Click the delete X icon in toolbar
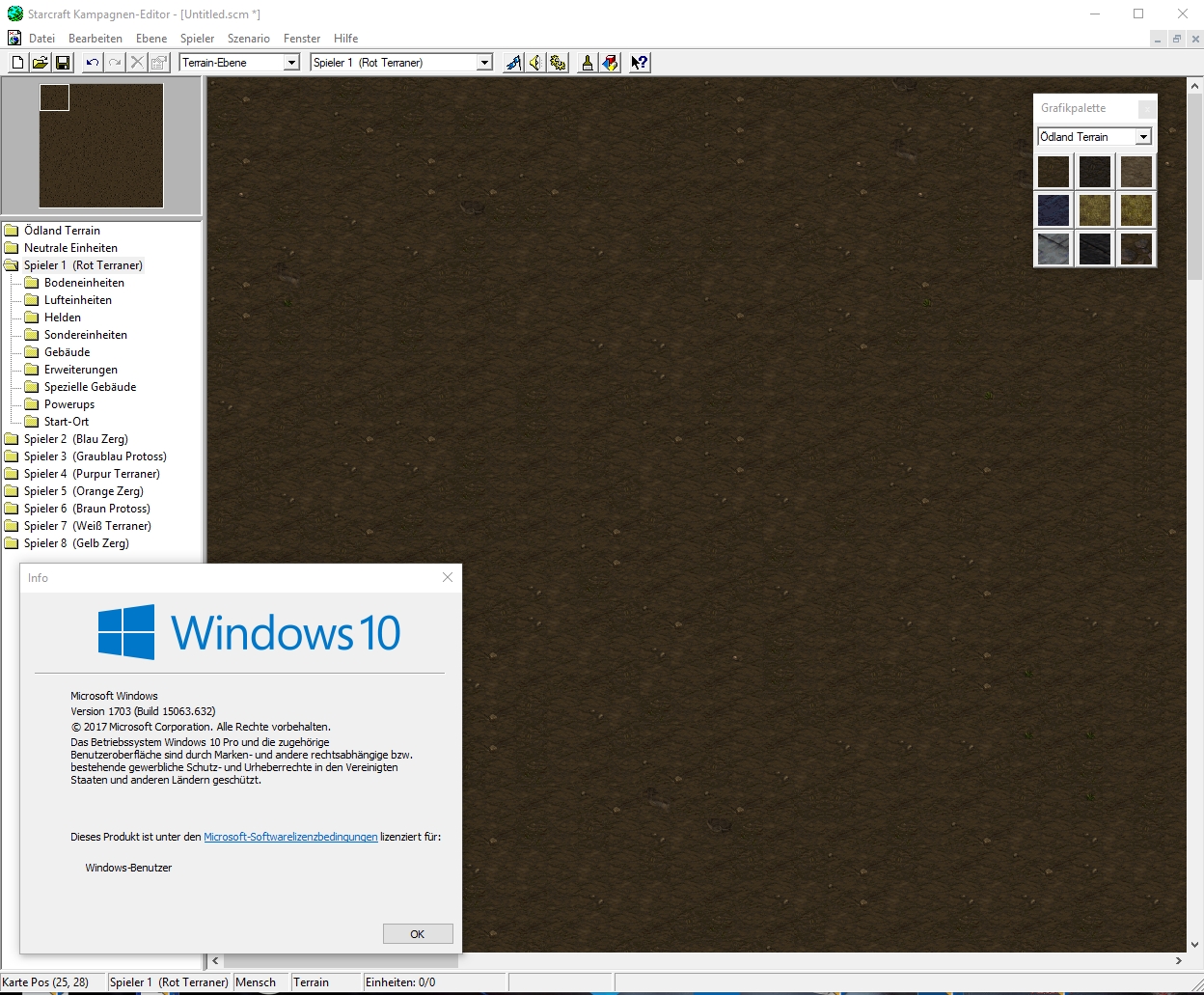This screenshot has width=1204, height=995. [137, 63]
